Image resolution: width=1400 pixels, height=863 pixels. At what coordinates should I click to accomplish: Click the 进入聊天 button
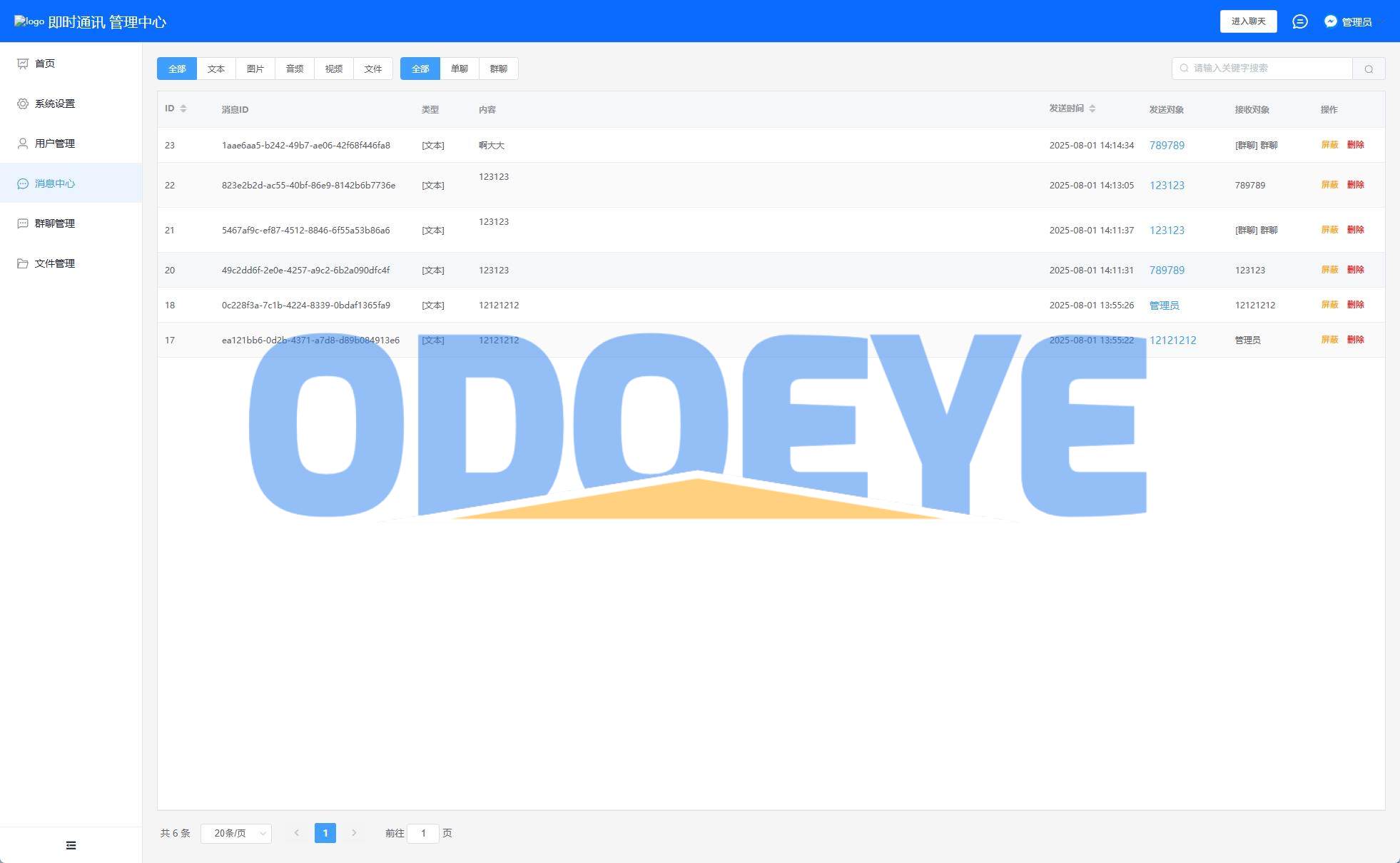[x=1248, y=21]
